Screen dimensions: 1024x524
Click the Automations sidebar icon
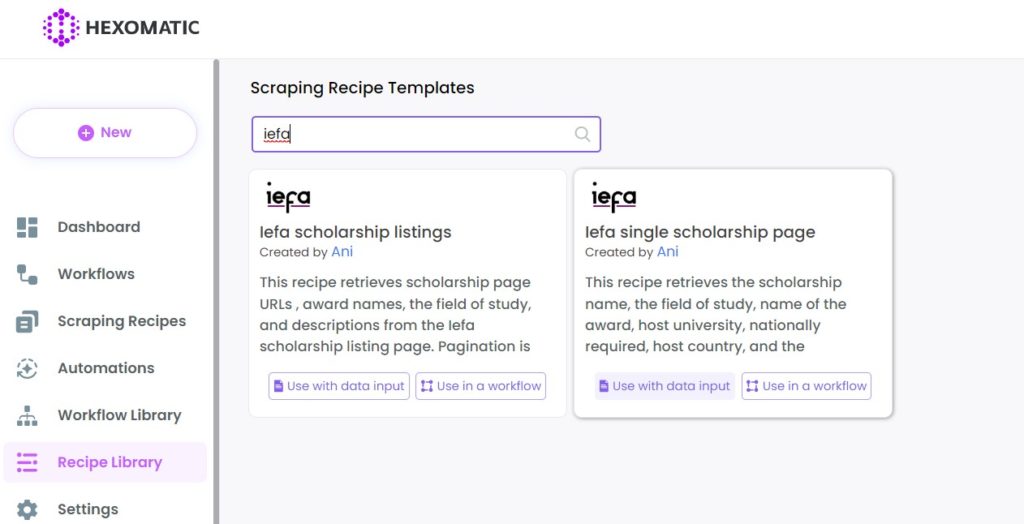click(27, 368)
